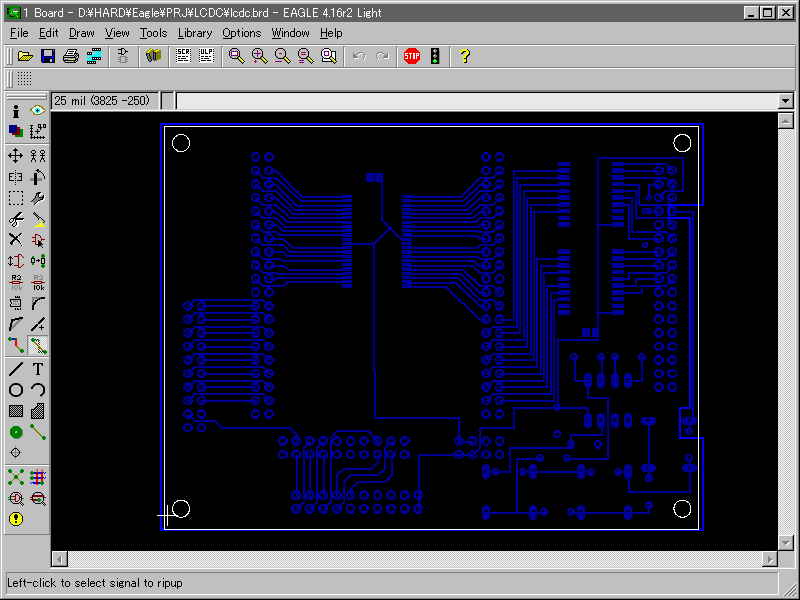Select the Route tool

click(x=16, y=345)
